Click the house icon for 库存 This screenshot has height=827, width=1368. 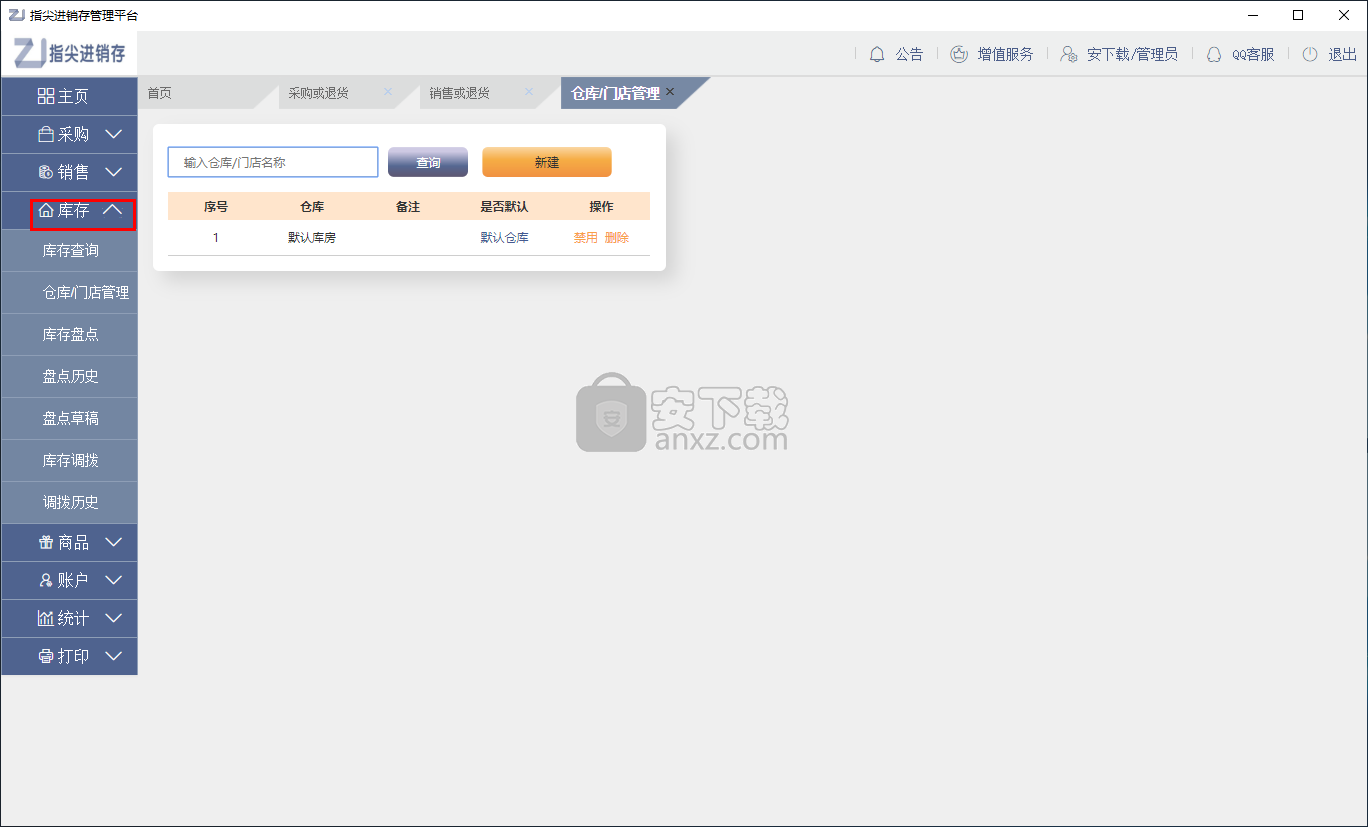click(46, 210)
